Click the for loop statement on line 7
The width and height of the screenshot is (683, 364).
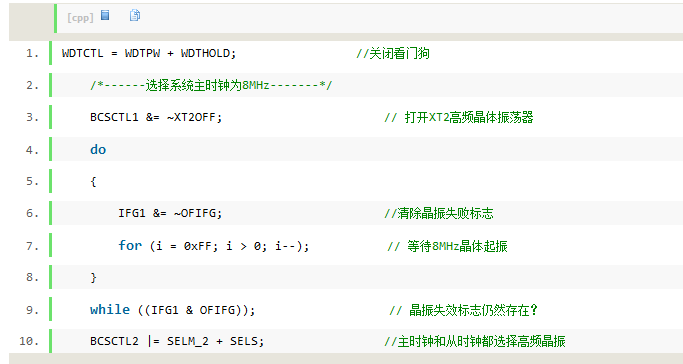[213, 246]
